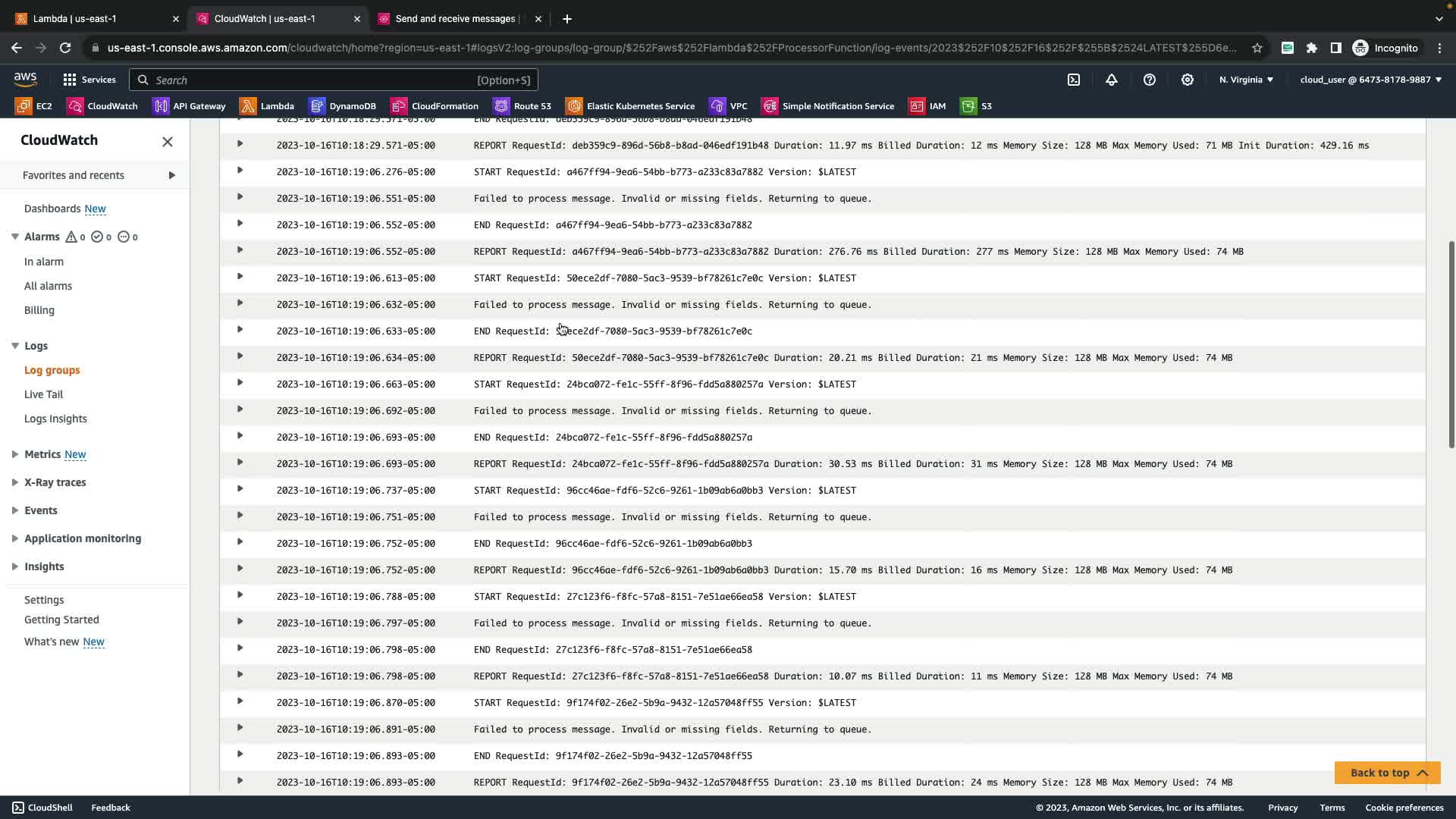
Task: Open the Services grid menu
Action: point(89,80)
